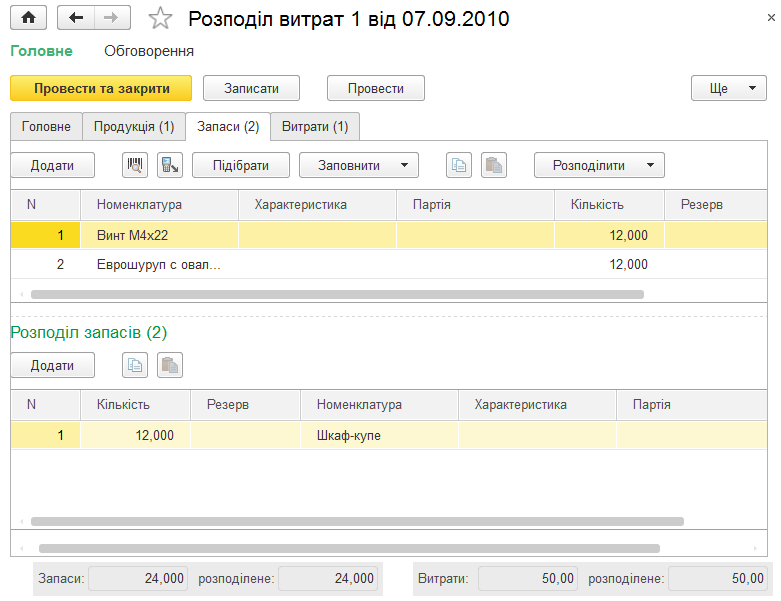
Task: Click Додати in the Запаси table toolbar
Action: 52,165
